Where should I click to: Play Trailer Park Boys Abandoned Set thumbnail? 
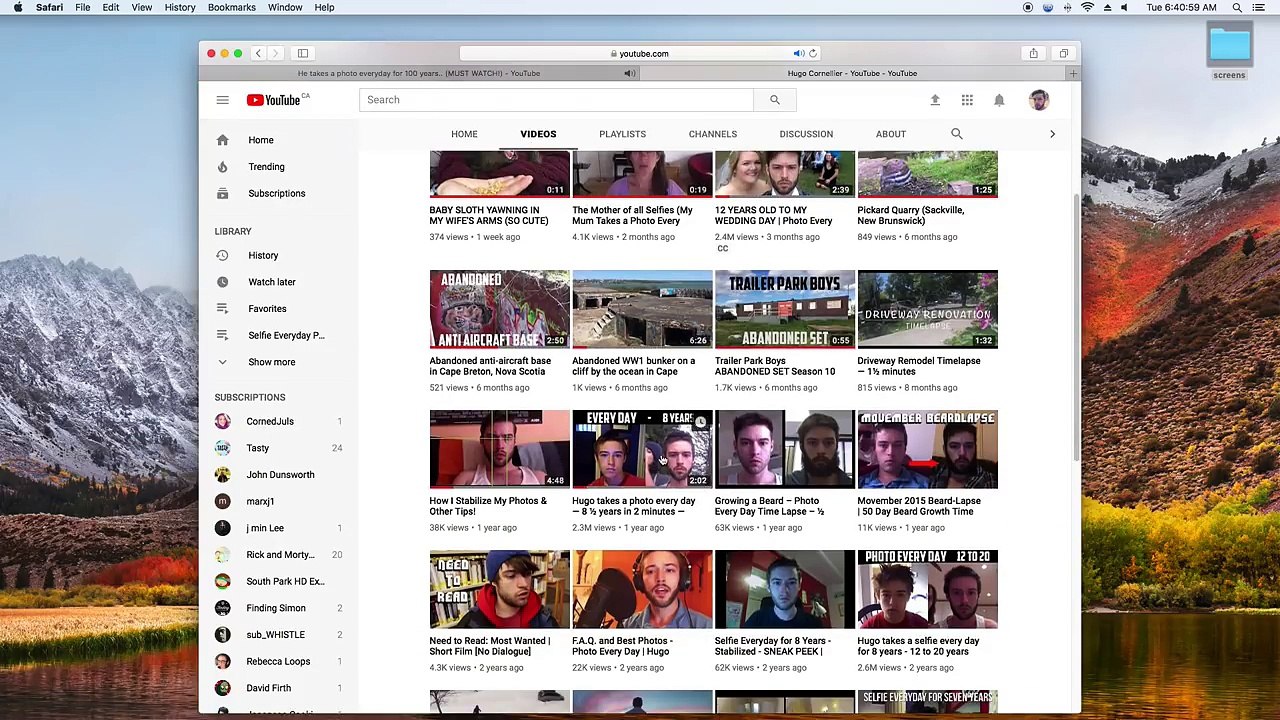coord(785,309)
